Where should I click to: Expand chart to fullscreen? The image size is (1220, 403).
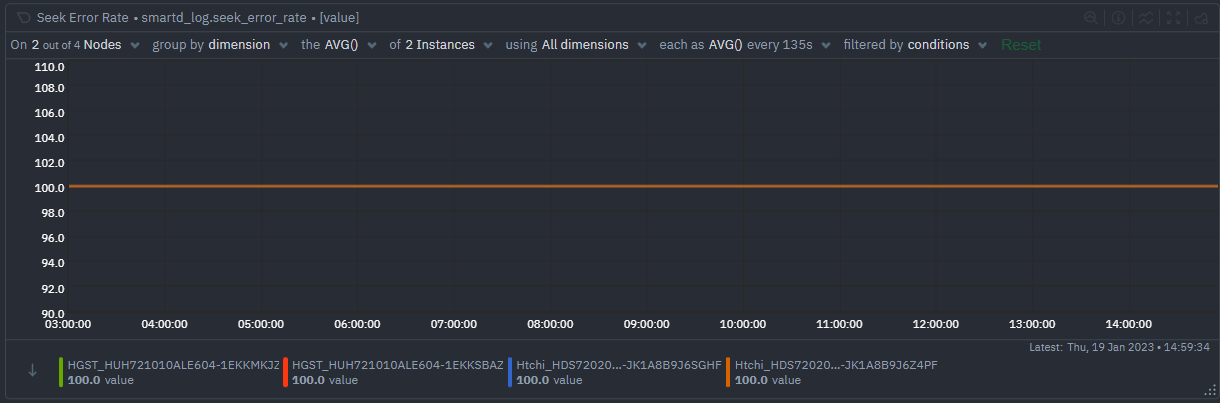tap(1175, 18)
